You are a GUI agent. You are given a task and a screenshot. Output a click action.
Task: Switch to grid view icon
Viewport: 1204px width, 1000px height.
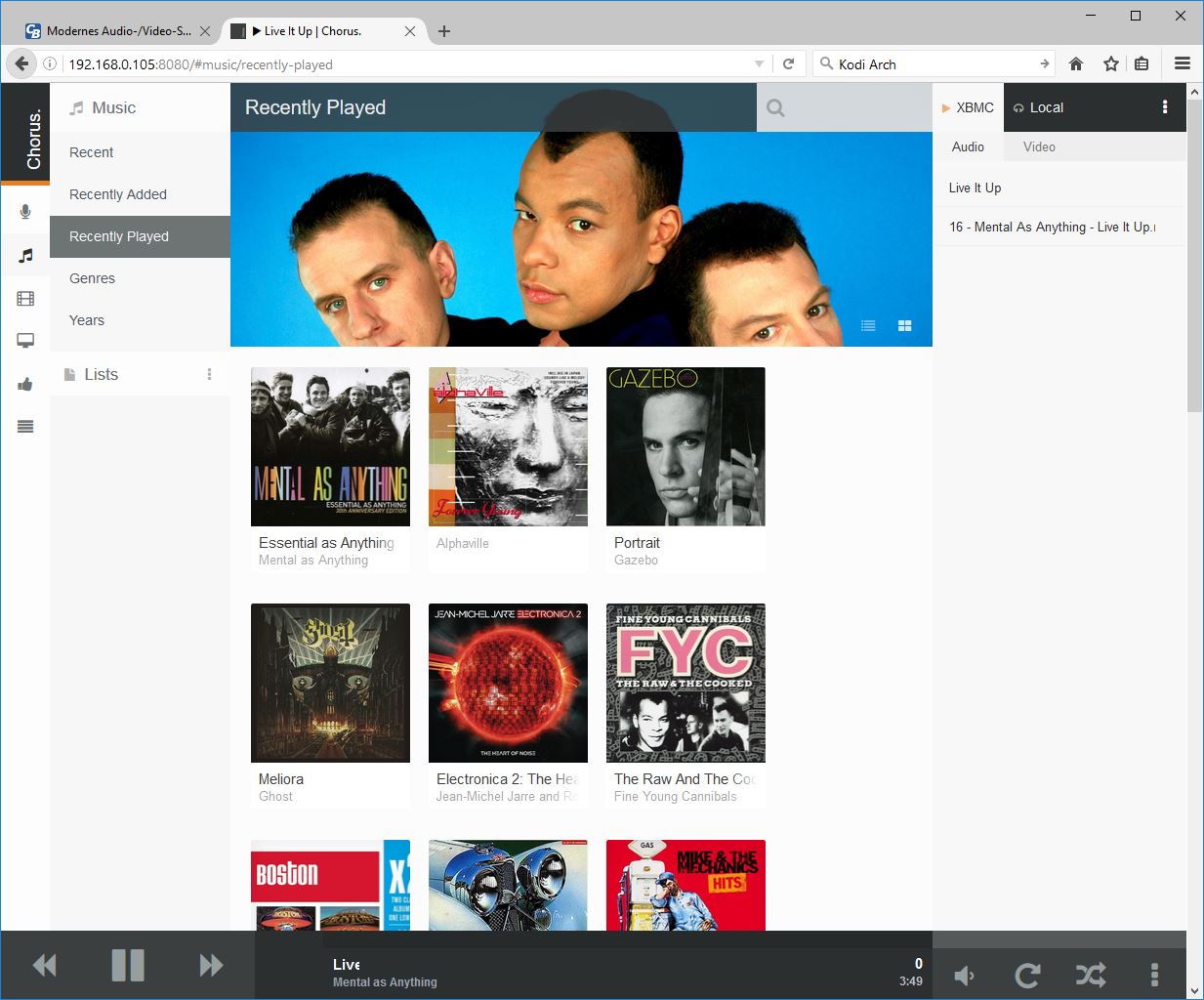pyautogui.click(x=904, y=326)
